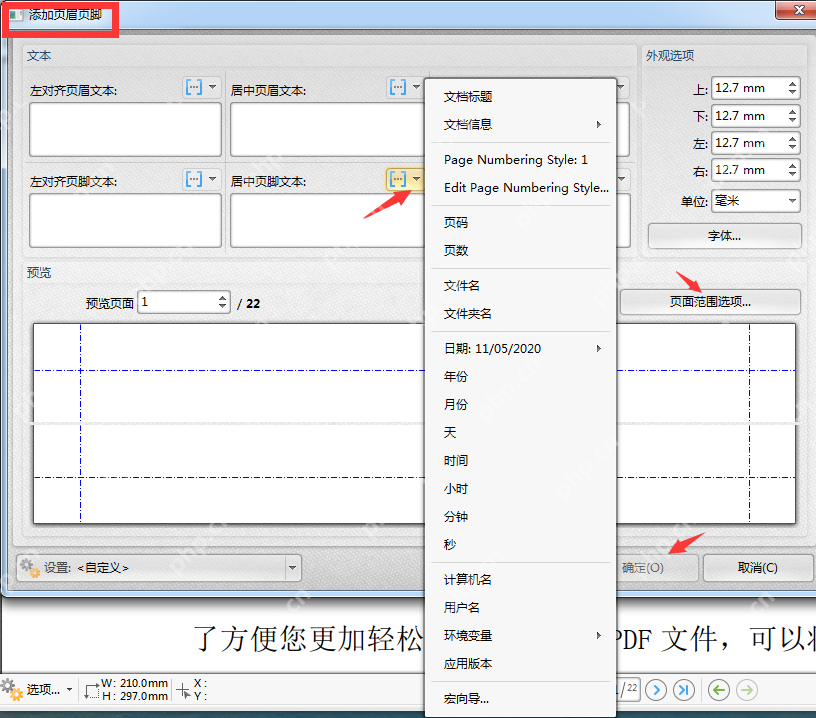The image size is (816, 718).
Task: Click the 字体... button
Action: (x=724, y=236)
